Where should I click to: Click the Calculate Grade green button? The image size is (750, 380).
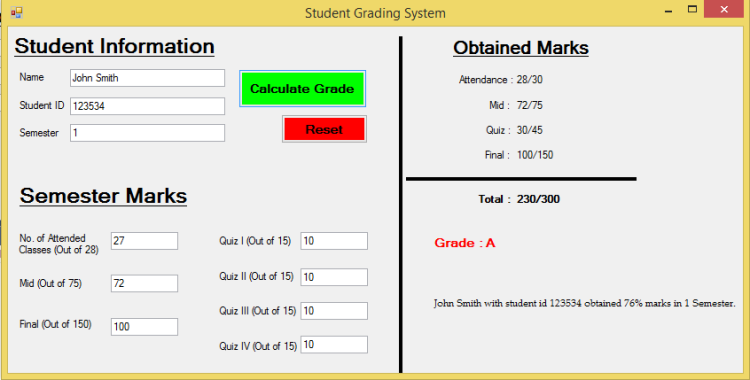click(x=302, y=89)
